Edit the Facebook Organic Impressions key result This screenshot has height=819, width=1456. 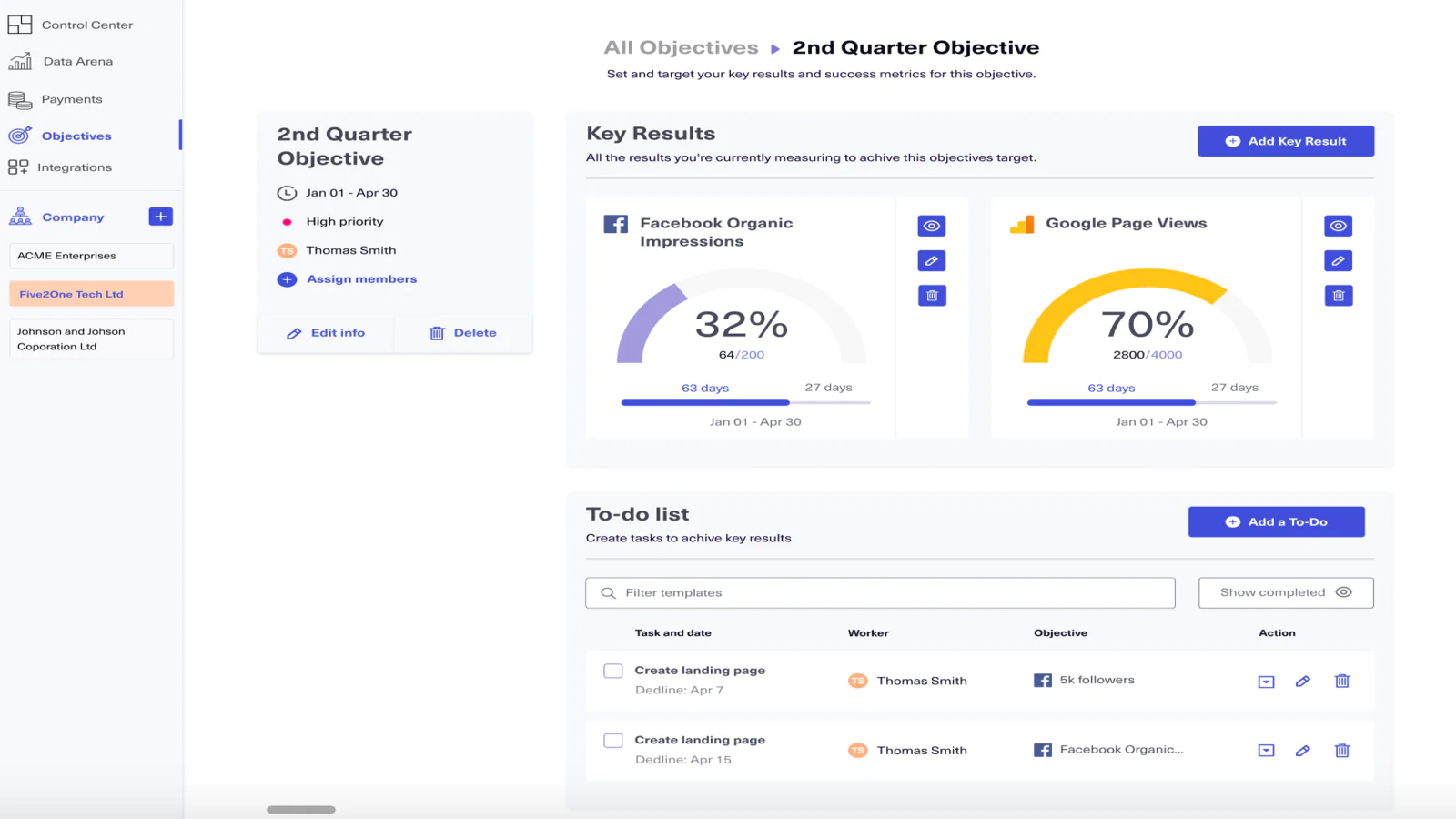point(932,261)
